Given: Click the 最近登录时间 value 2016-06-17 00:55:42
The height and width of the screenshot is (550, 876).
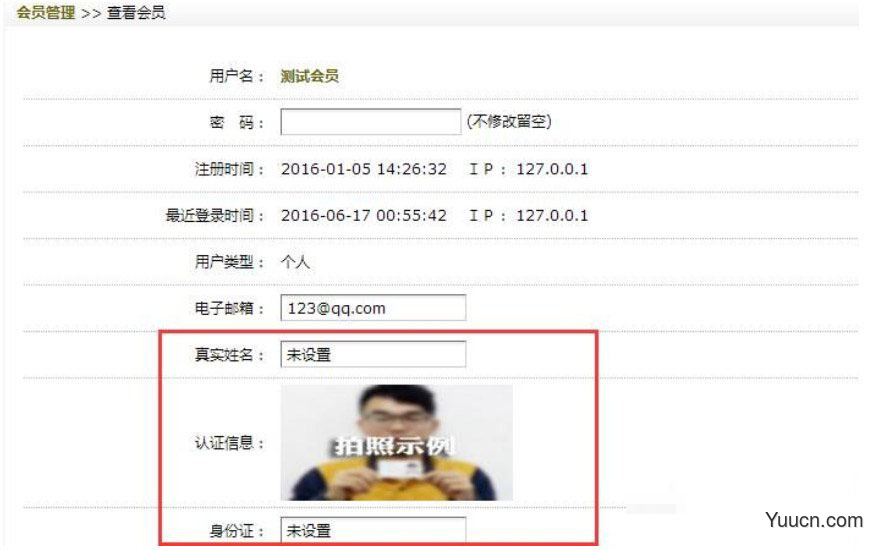Looking at the screenshot, I should coord(364,215).
